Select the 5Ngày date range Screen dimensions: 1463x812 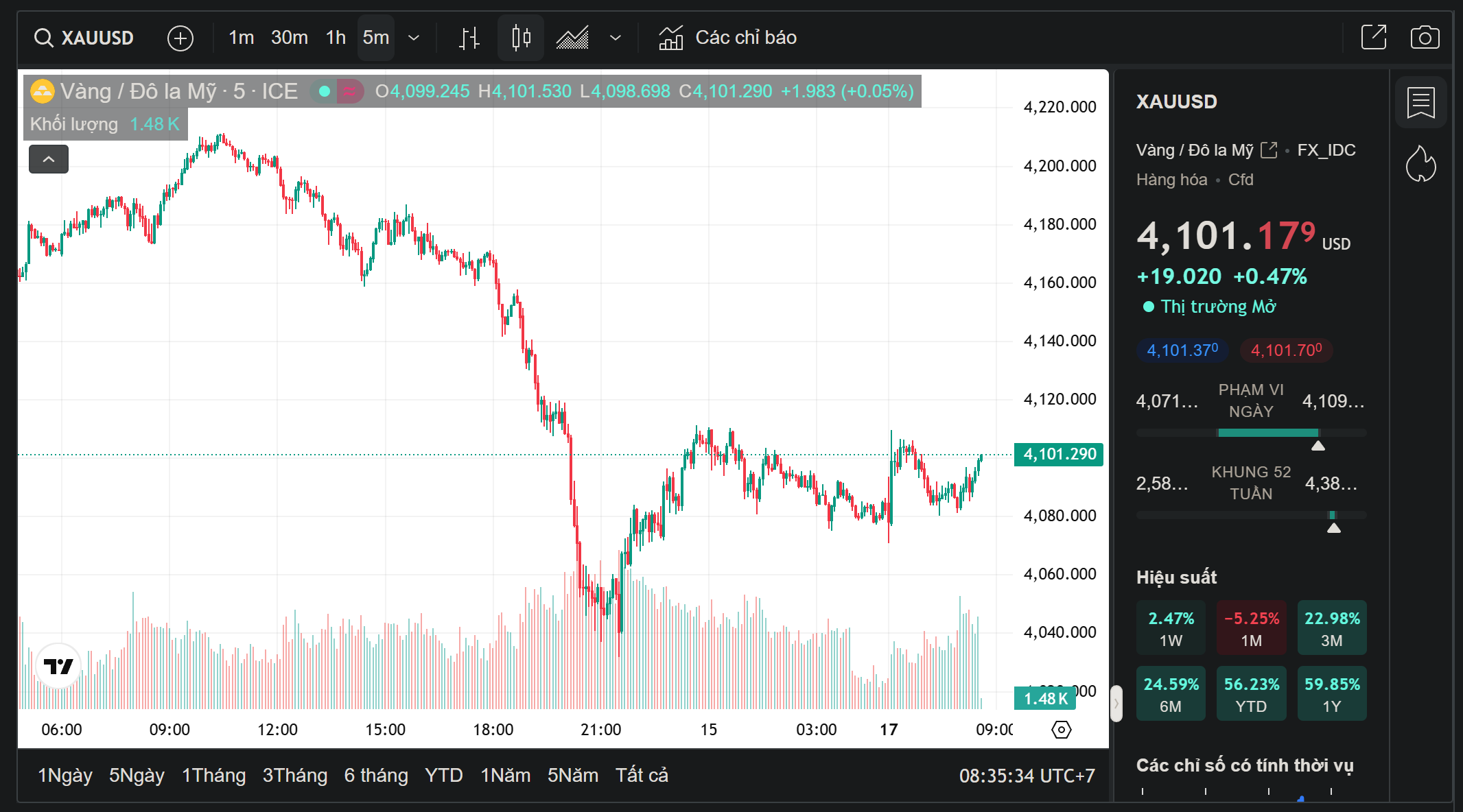coord(137,776)
